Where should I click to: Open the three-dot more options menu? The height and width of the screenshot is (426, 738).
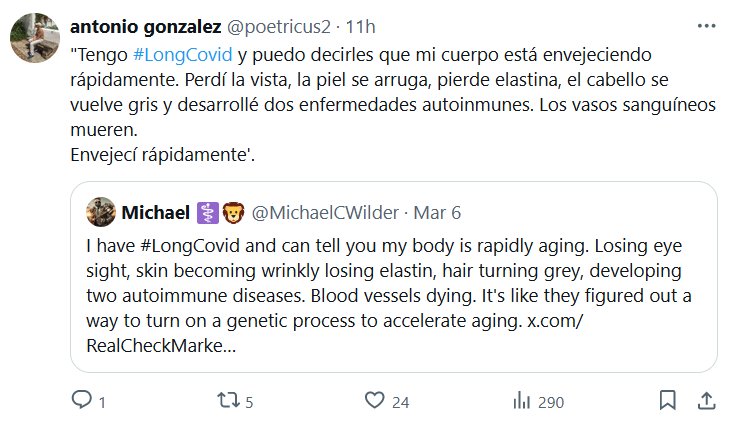coord(705,23)
